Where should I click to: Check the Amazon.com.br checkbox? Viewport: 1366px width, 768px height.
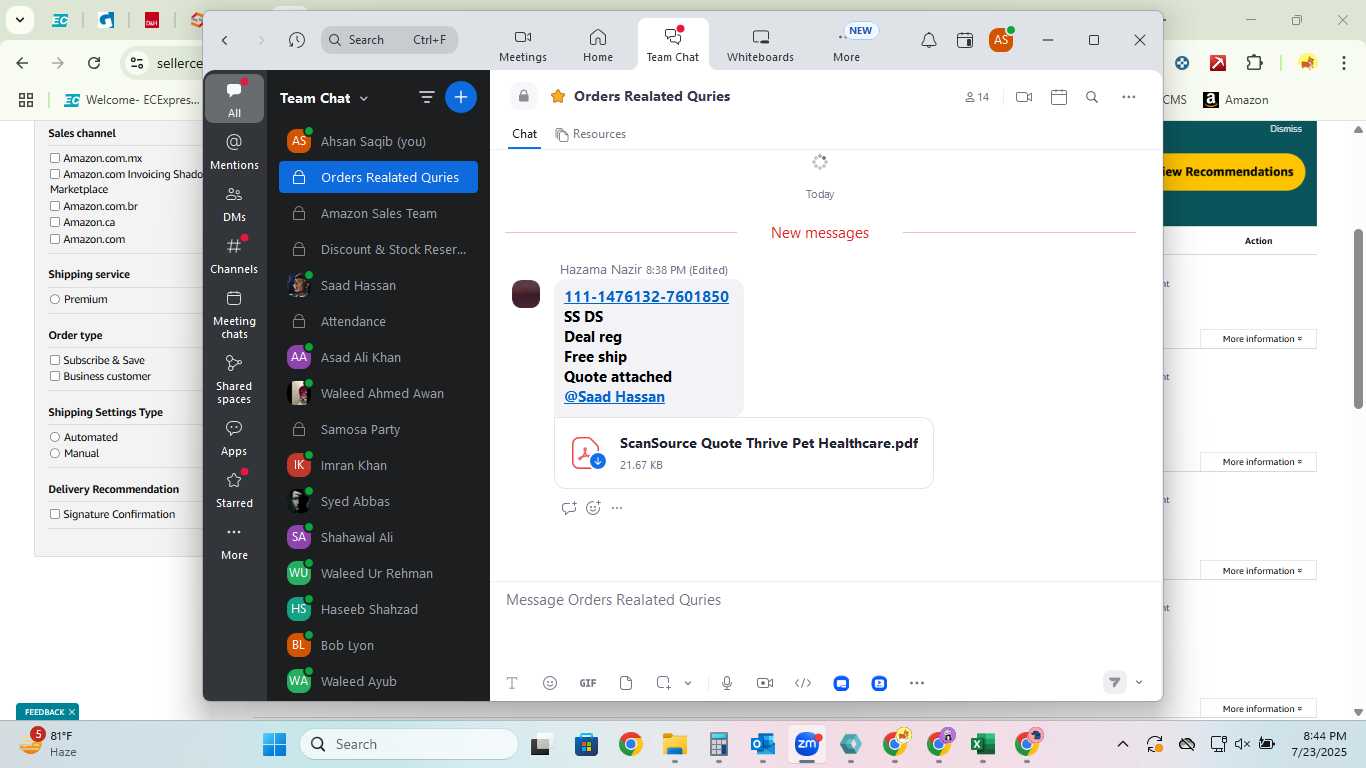pyautogui.click(x=55, y=206)
